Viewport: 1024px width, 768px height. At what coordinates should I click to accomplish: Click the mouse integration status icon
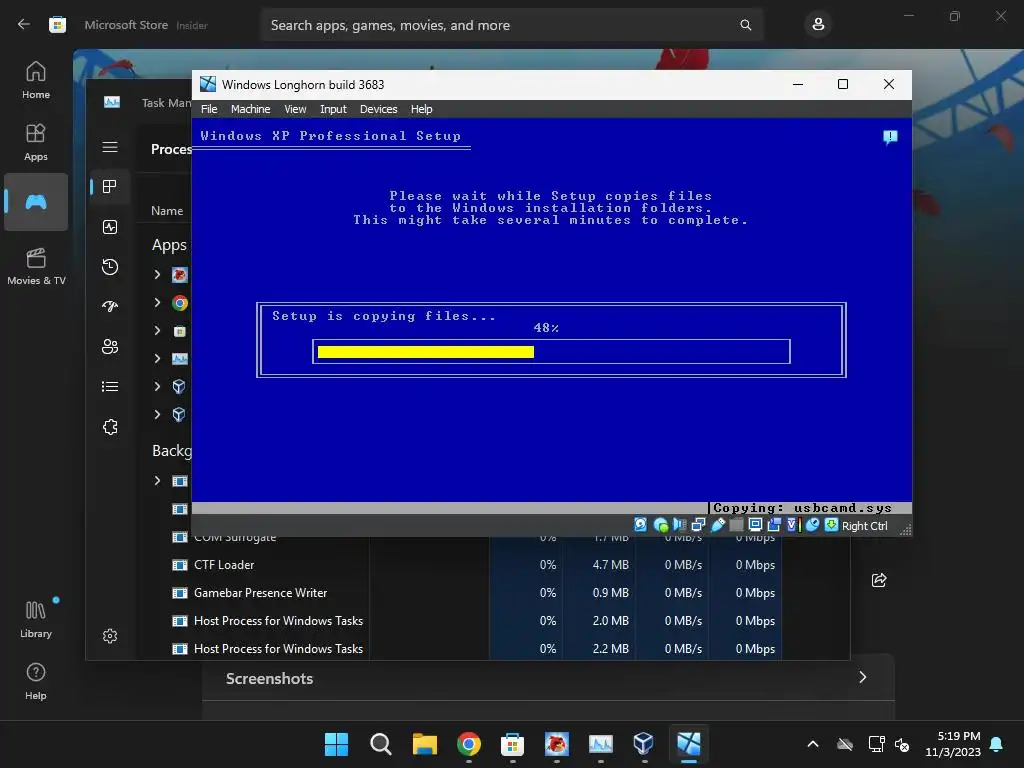[812, 525]
